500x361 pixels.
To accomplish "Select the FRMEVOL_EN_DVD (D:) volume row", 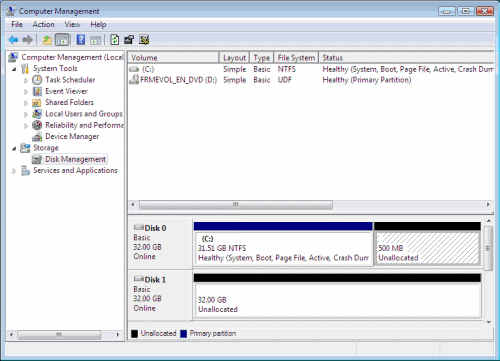I will click(311, 80).
